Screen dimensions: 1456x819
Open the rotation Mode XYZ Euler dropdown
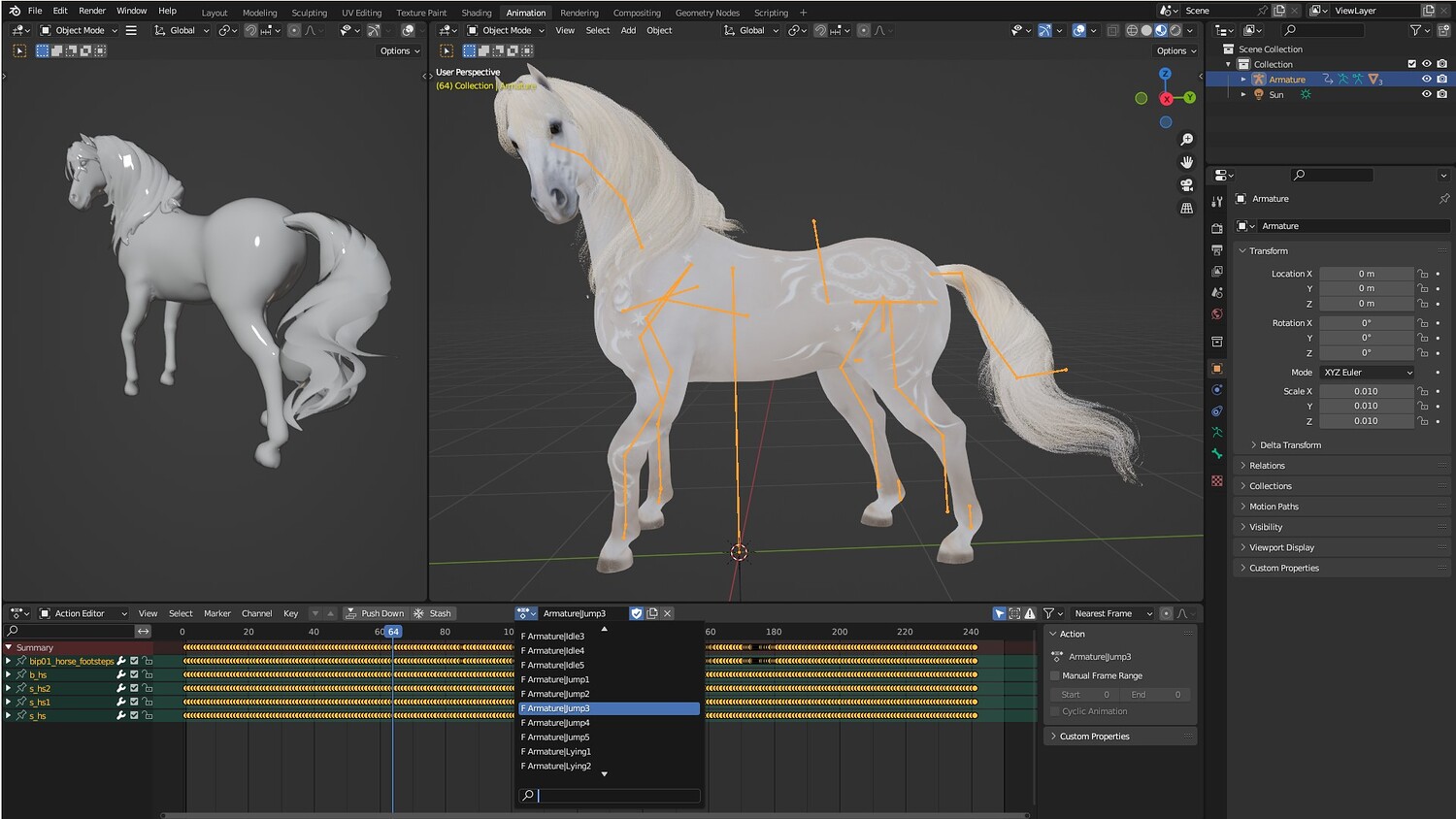[1368, 373]
